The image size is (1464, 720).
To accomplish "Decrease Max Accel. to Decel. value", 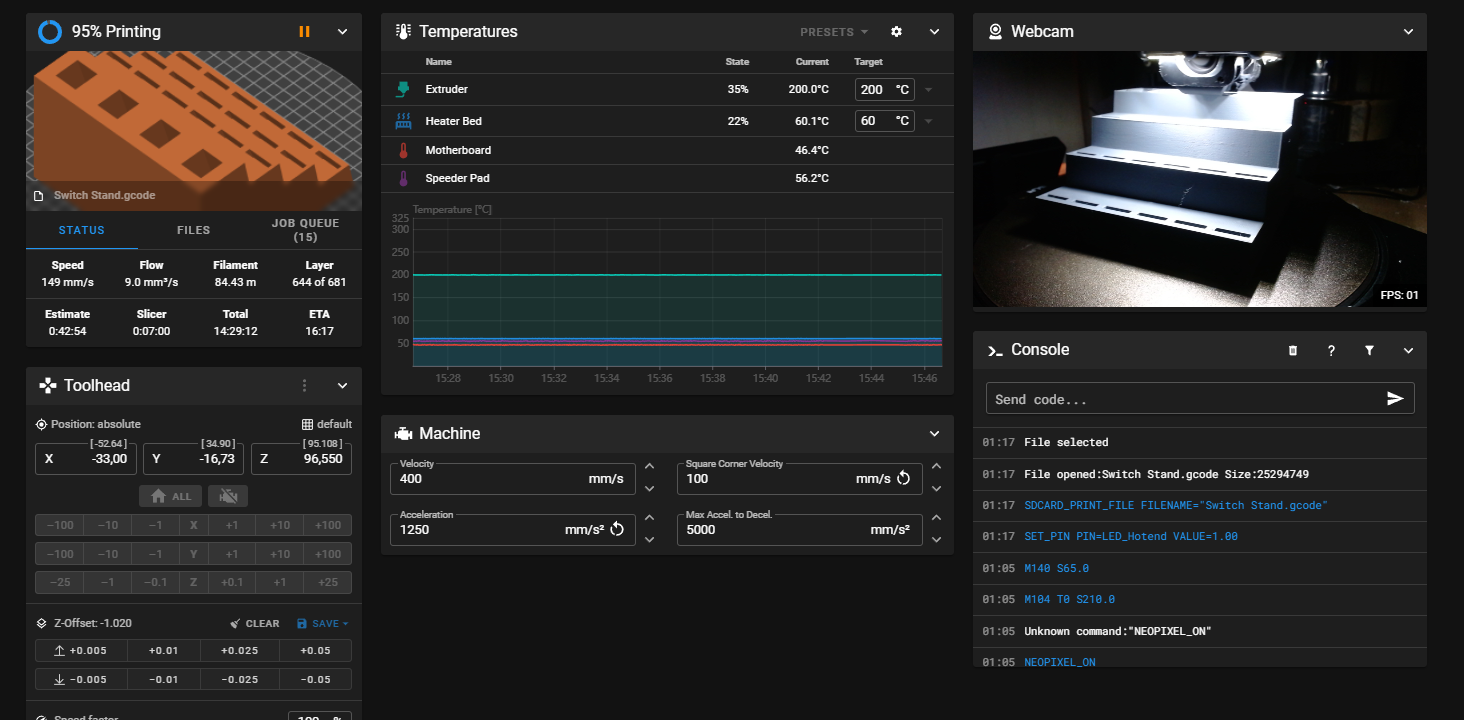I will (x=936, y=540).
